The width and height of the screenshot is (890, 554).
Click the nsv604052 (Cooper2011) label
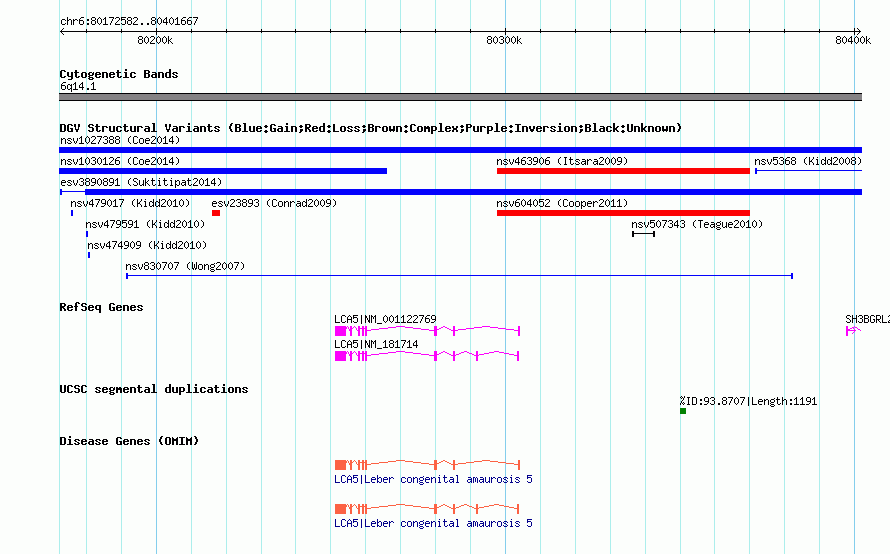(x=562, y=203)
